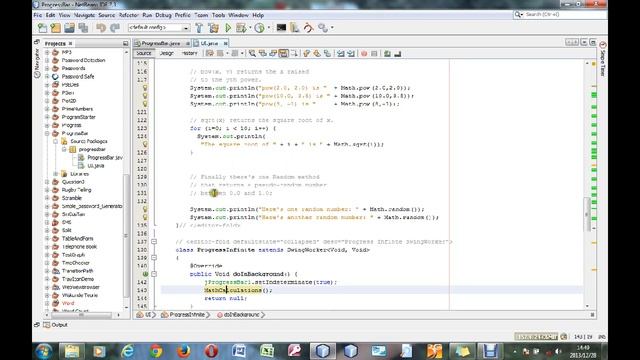Open the Navigate menu
640x360 pixels.
click(84, 15)
